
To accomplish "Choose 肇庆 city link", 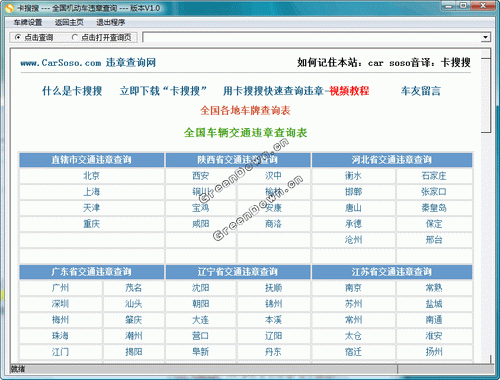I will point(133,320).
